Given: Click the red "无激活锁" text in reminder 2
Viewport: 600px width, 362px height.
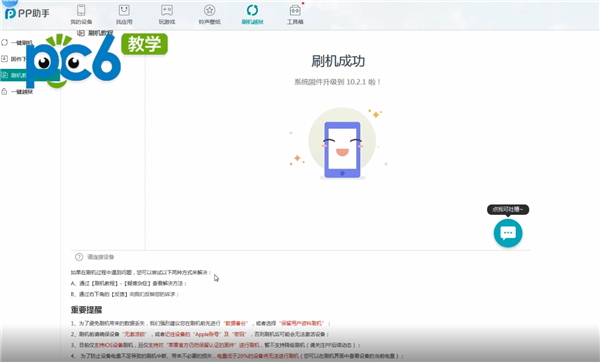Looking at the screenshot, I should [134, 334].
